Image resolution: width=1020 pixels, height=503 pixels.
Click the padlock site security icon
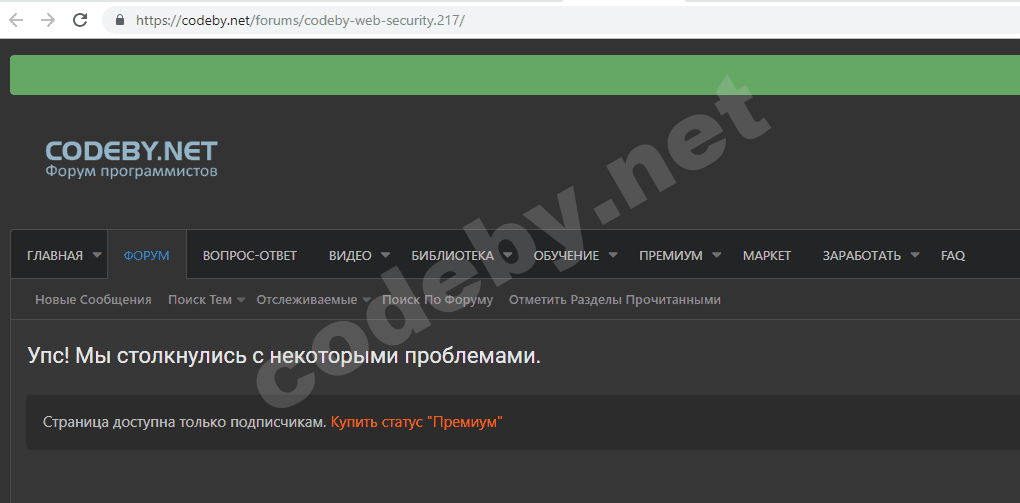(x=120, y=20)
